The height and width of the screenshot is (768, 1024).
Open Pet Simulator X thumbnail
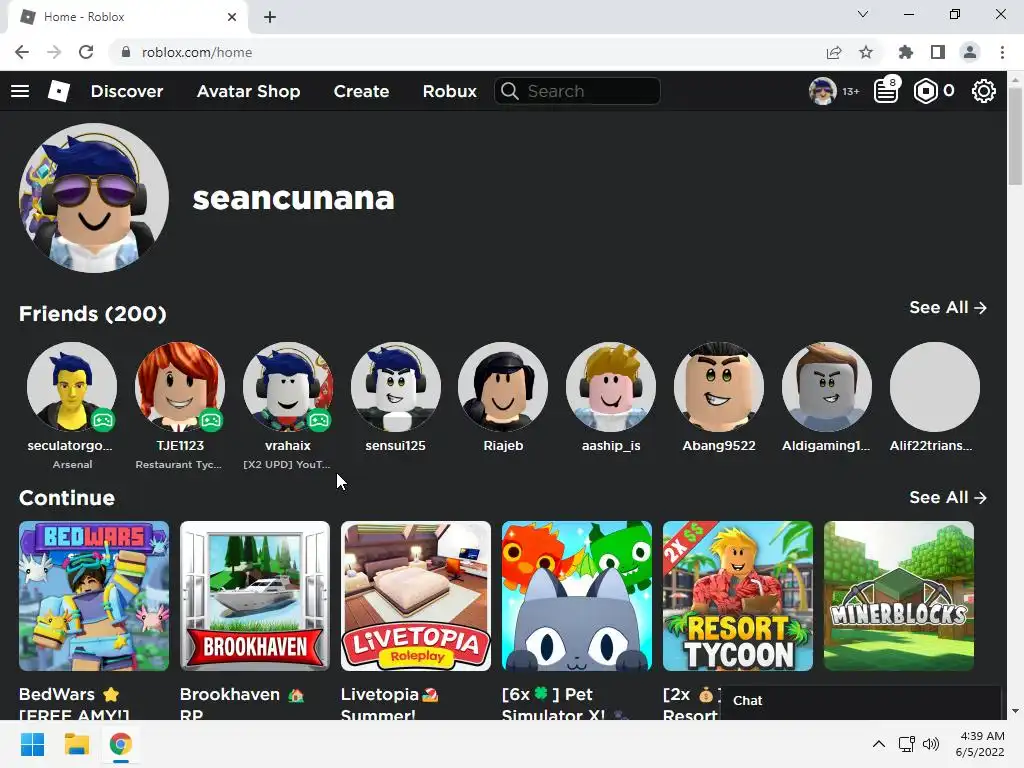[577, 596]
